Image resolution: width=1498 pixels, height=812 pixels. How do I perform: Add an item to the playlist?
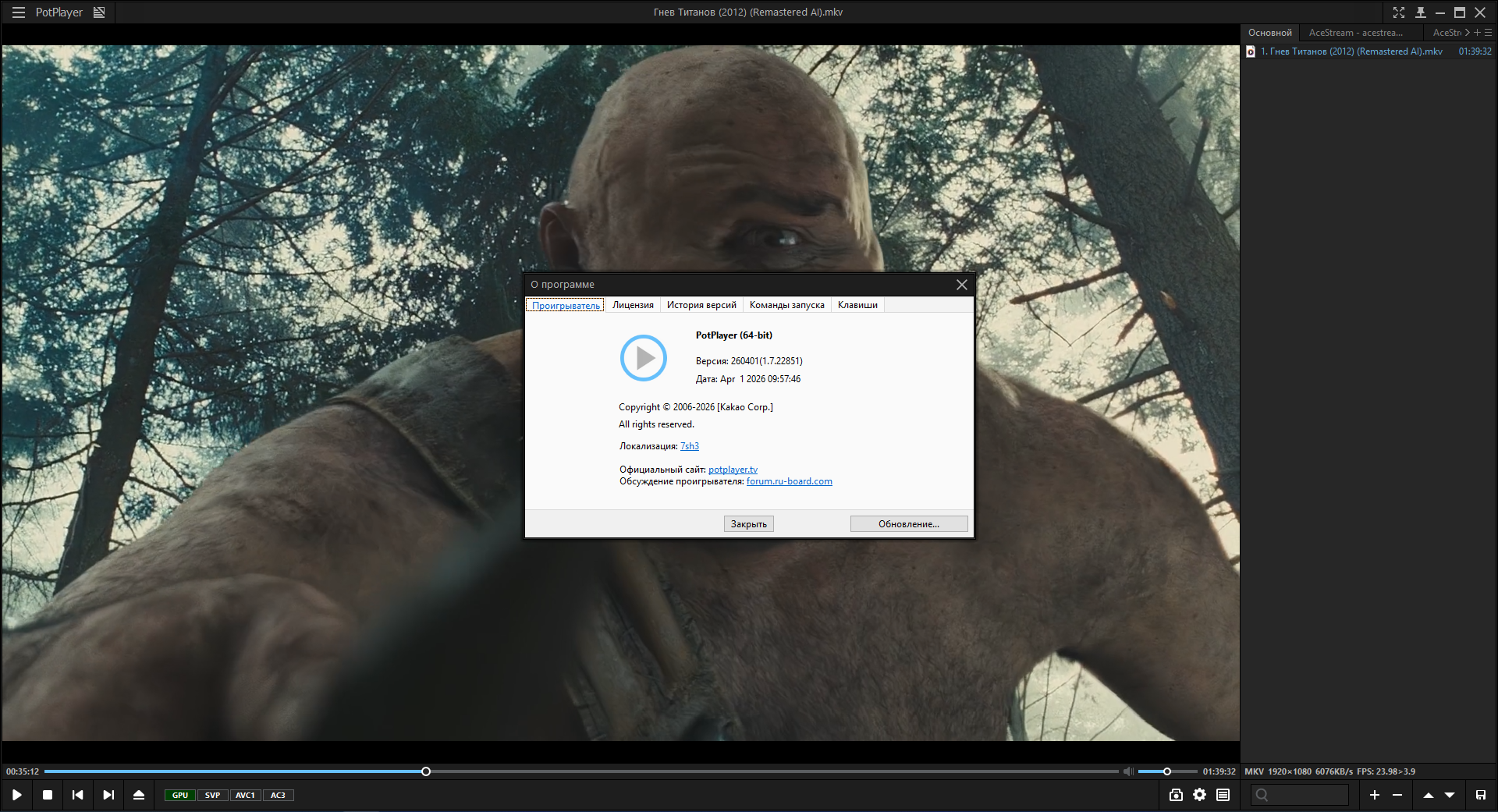tap(1375, 795)
